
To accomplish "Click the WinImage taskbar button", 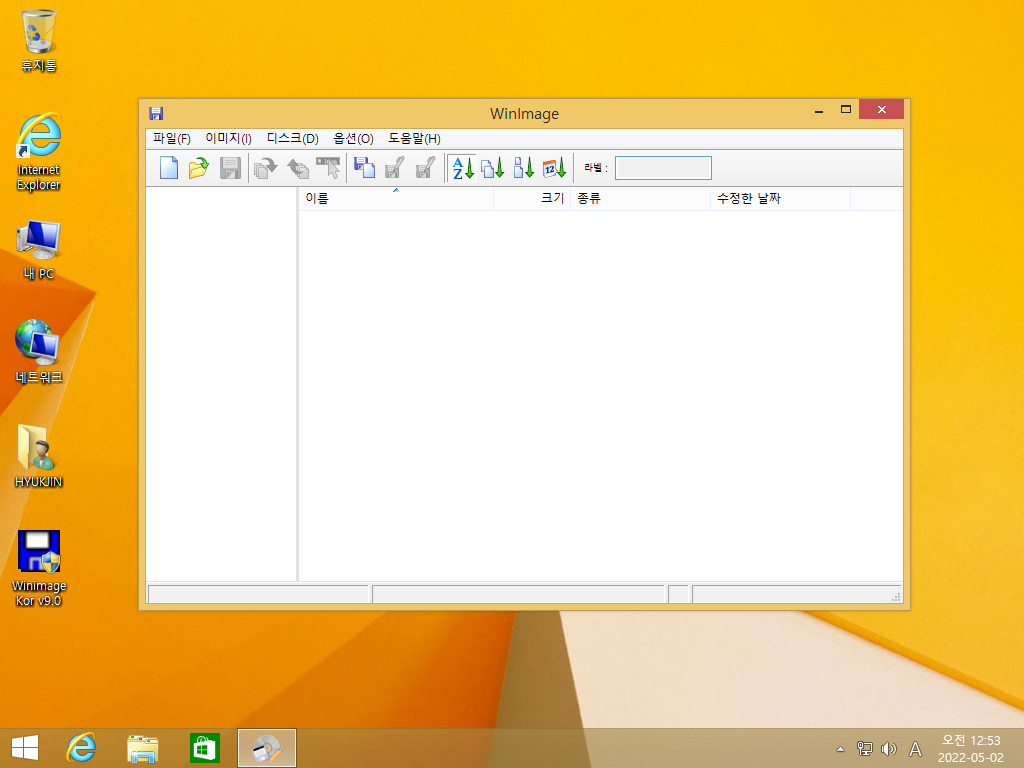I will point(266,748).
